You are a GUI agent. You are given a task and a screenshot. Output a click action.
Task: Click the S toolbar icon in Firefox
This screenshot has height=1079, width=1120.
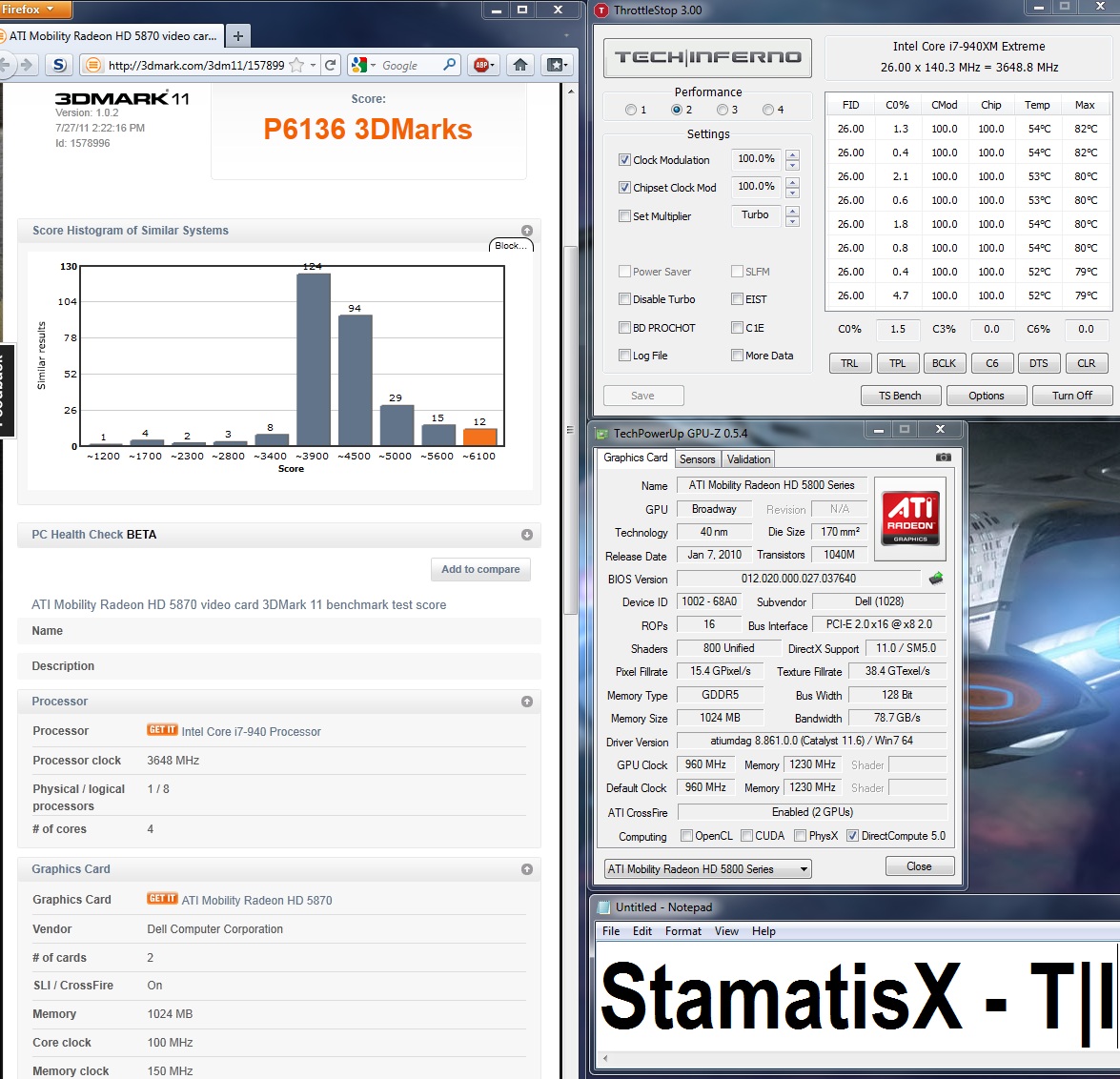pos(59,65)
